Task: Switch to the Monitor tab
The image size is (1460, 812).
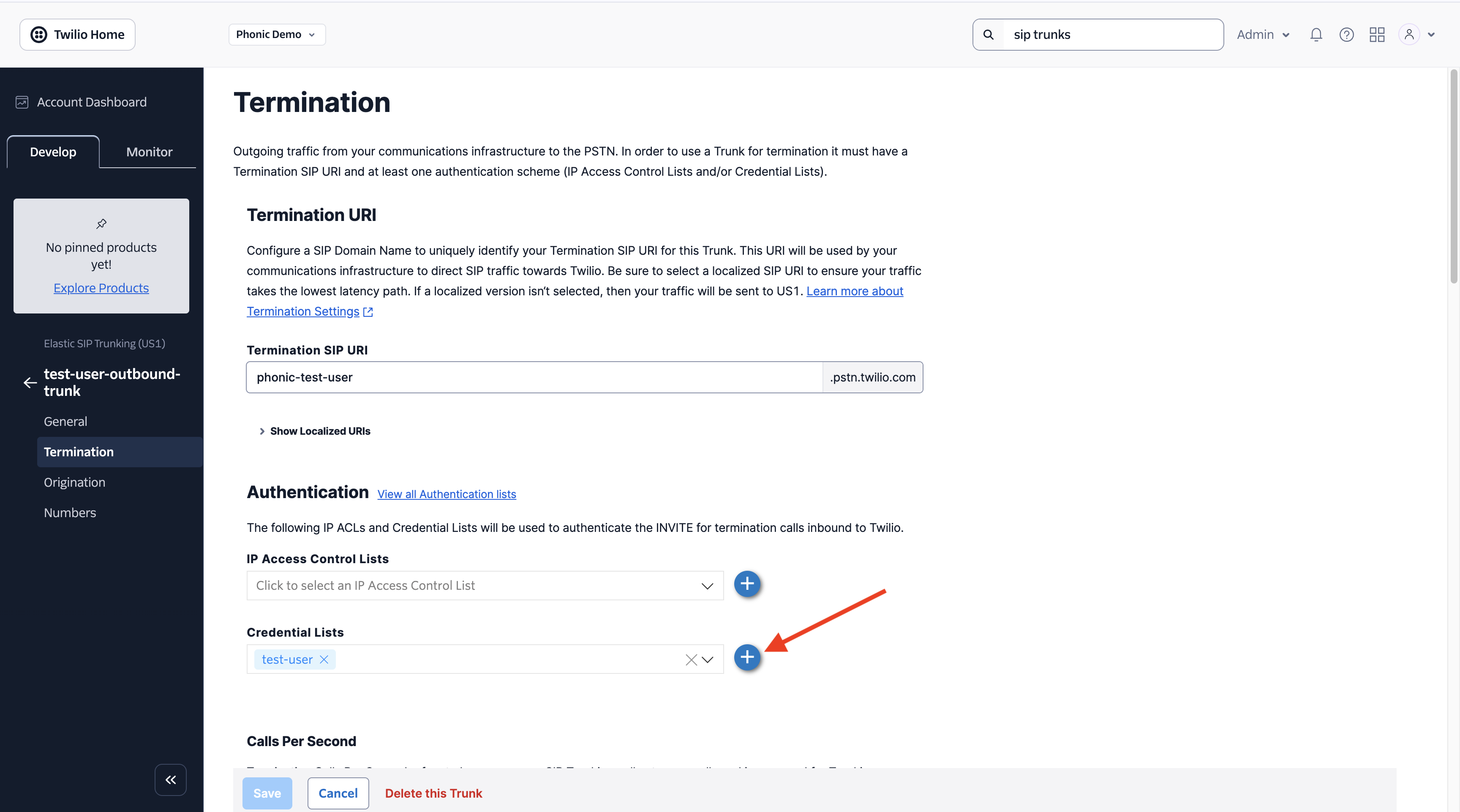Action: [x=149, y=152]
